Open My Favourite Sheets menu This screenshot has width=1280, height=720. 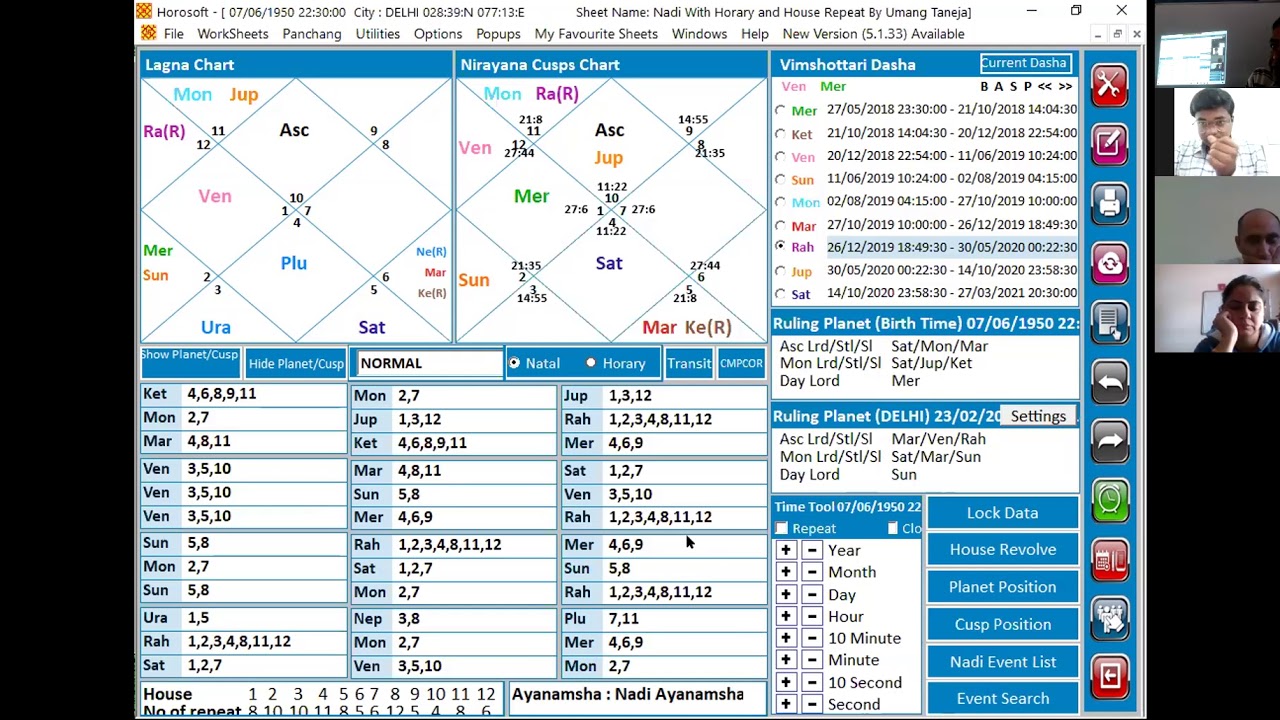tap(596, 34)
